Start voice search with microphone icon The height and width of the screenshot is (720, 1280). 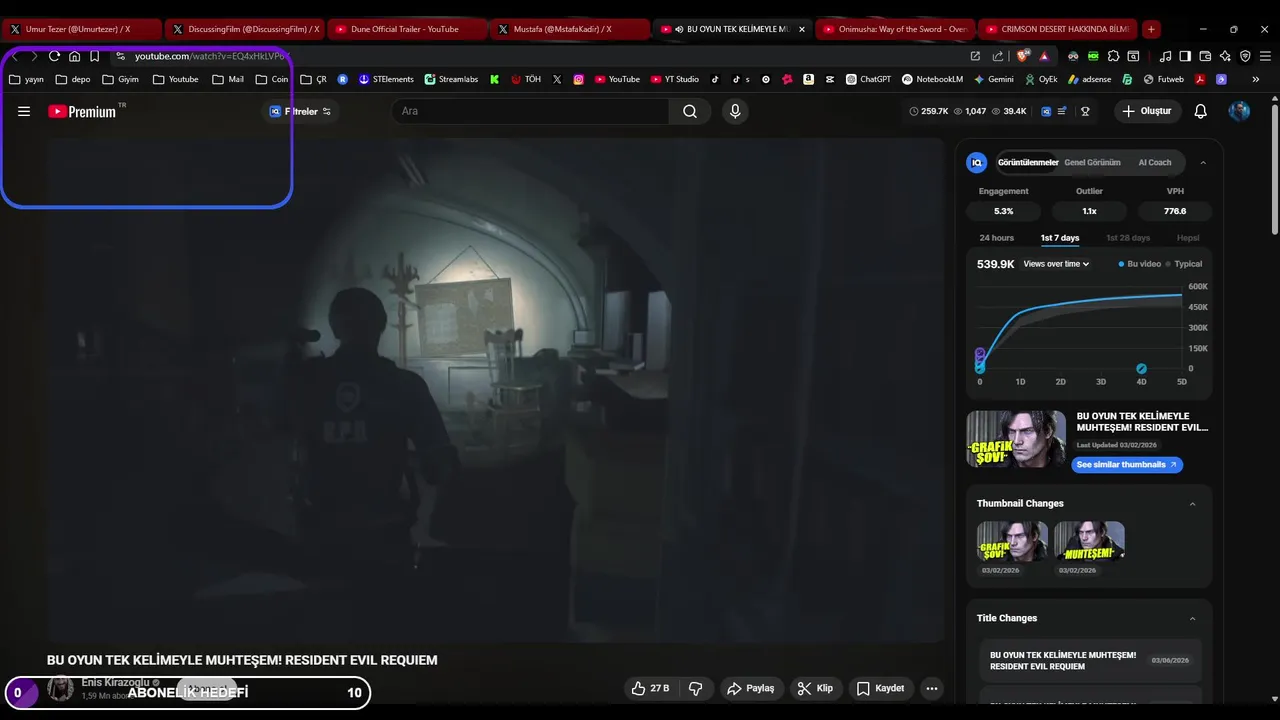tap(735, 111)
